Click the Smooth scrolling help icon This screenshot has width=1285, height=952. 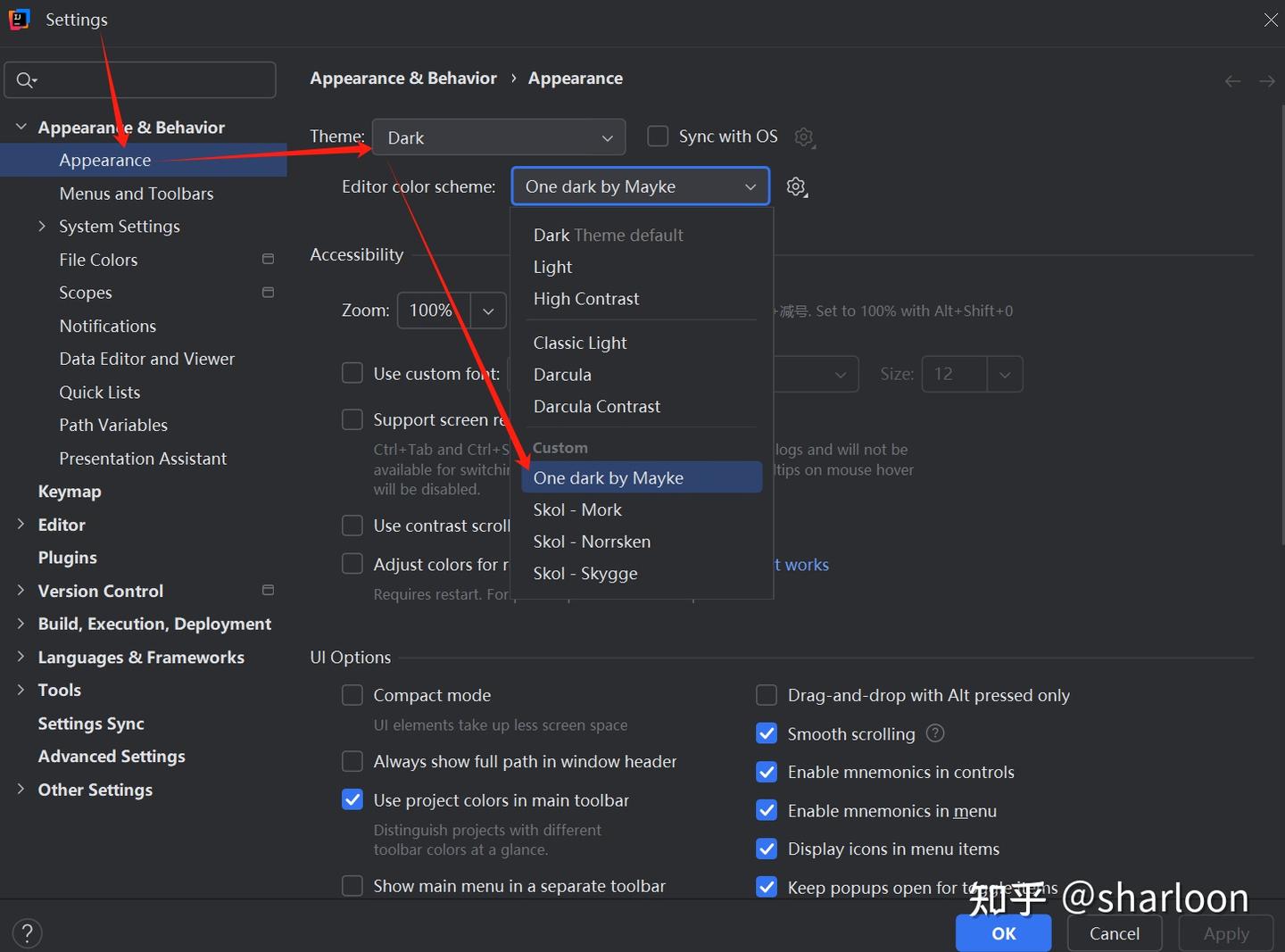pyautogui.click(x=935, y=733)
